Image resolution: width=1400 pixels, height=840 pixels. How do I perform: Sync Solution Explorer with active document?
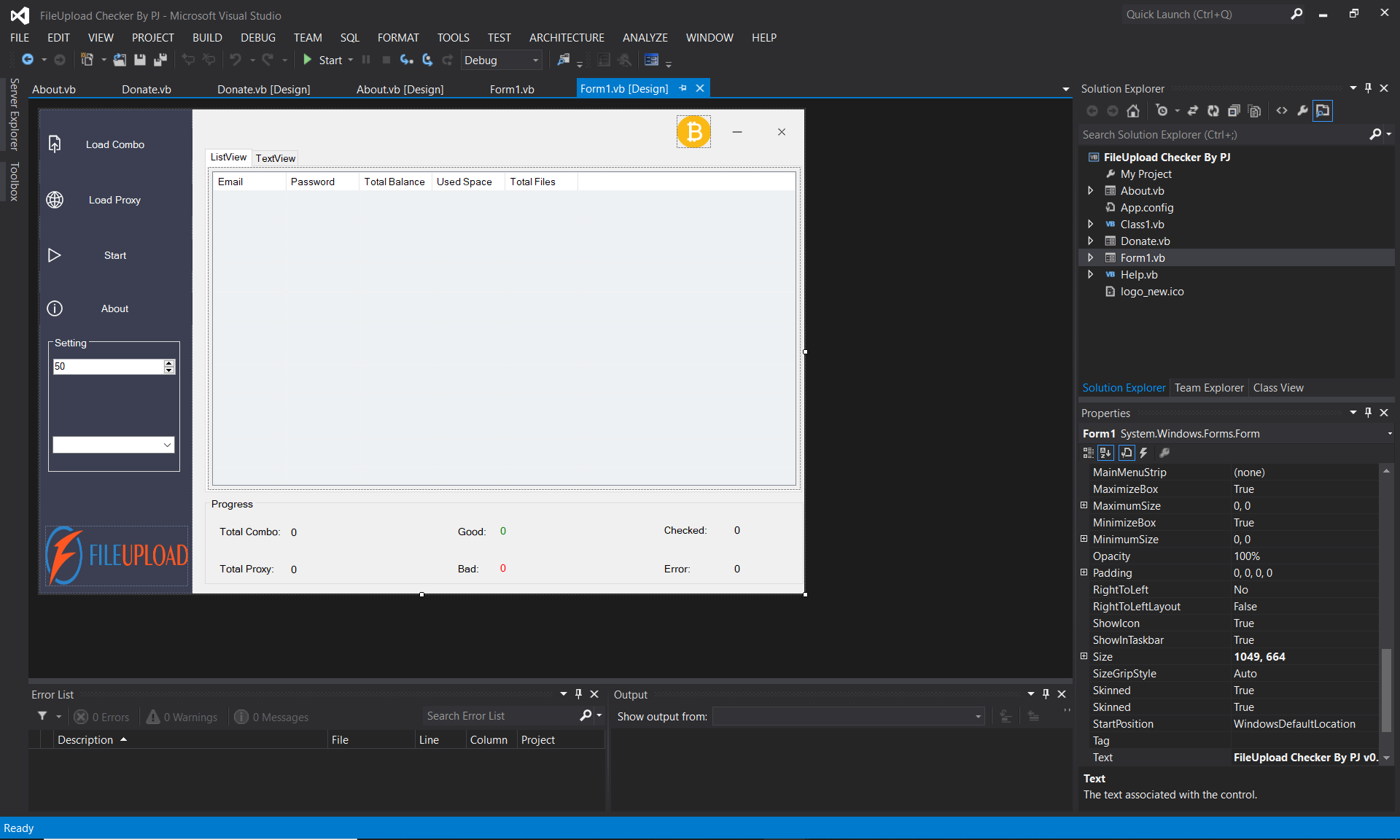click(x=1193, y=111)
